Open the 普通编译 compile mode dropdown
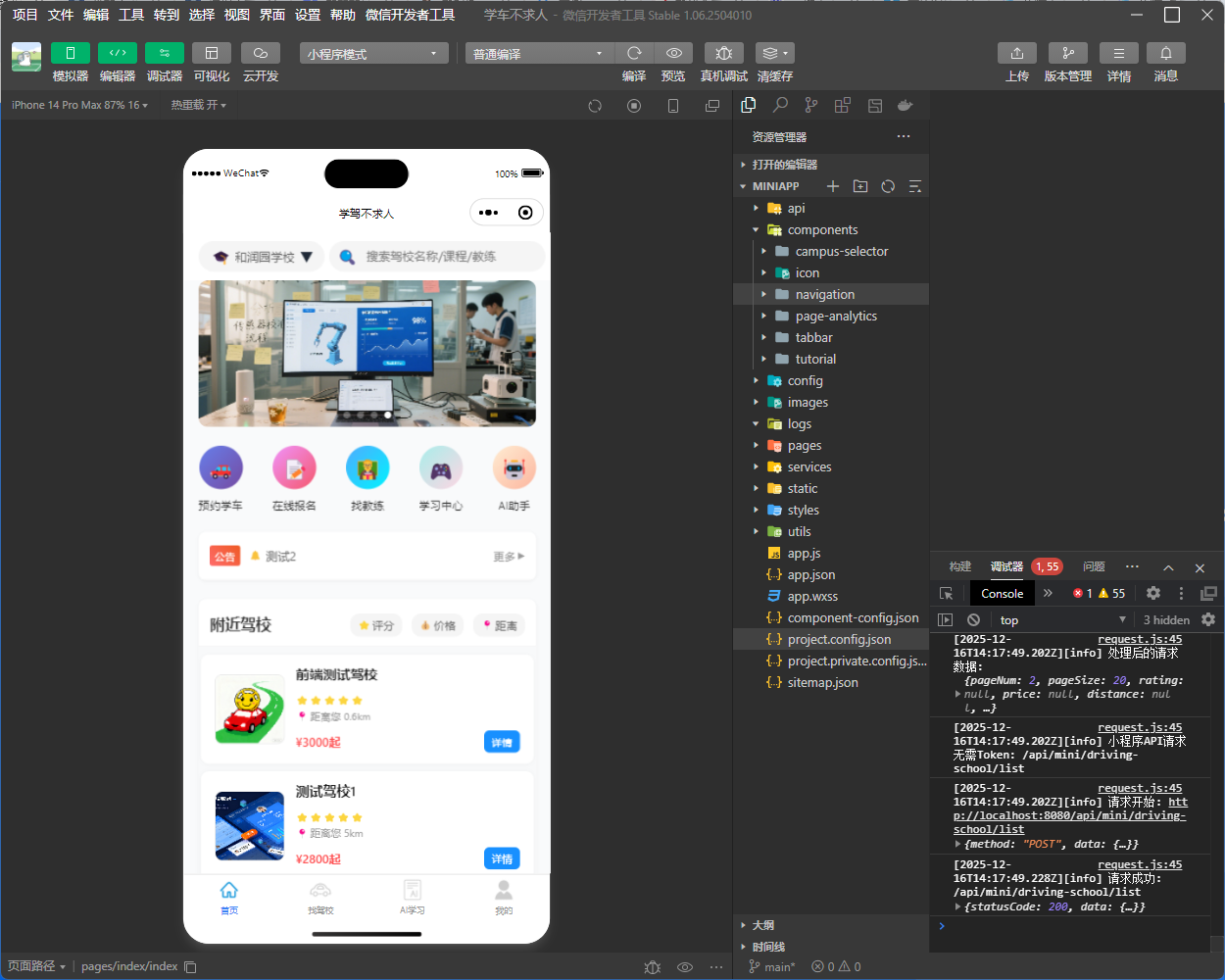The image size is (1225, 980). (538, 53)
